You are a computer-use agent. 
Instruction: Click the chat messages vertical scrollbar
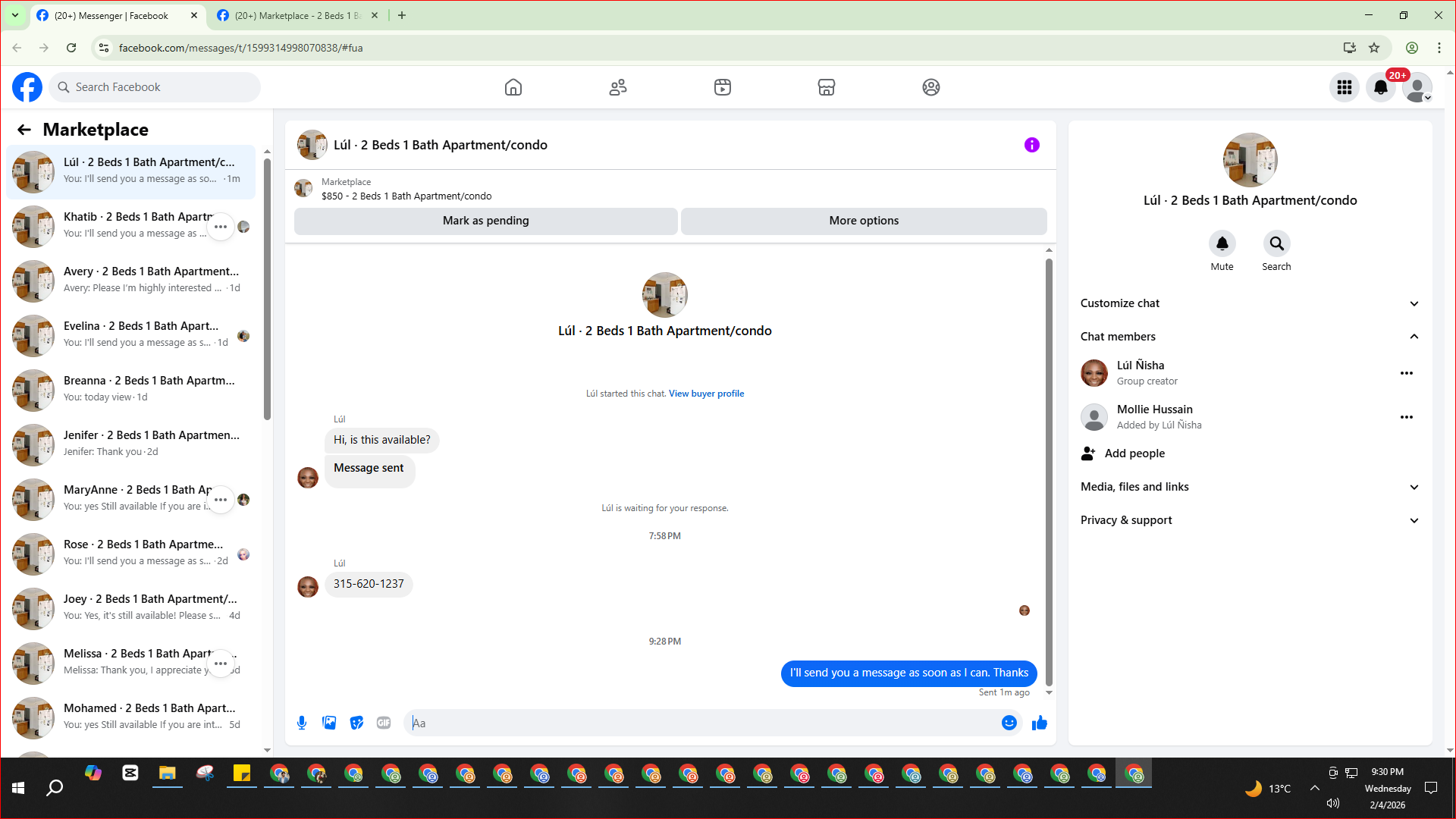tap(1049, 470)
